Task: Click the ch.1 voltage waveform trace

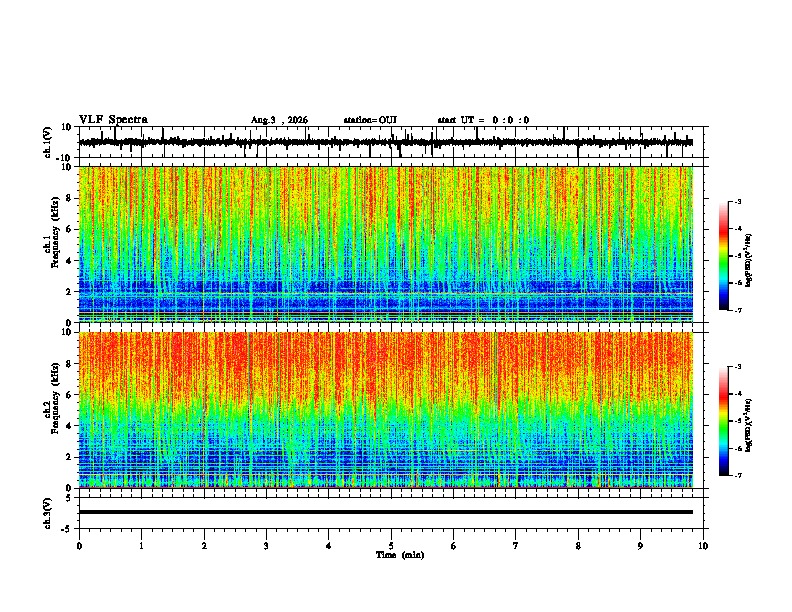Action: (x=386, y=142)
